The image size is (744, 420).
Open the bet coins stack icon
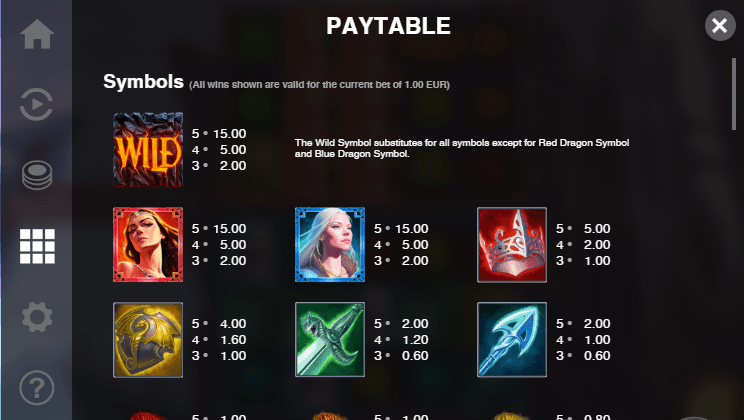(x=37, y=175)
